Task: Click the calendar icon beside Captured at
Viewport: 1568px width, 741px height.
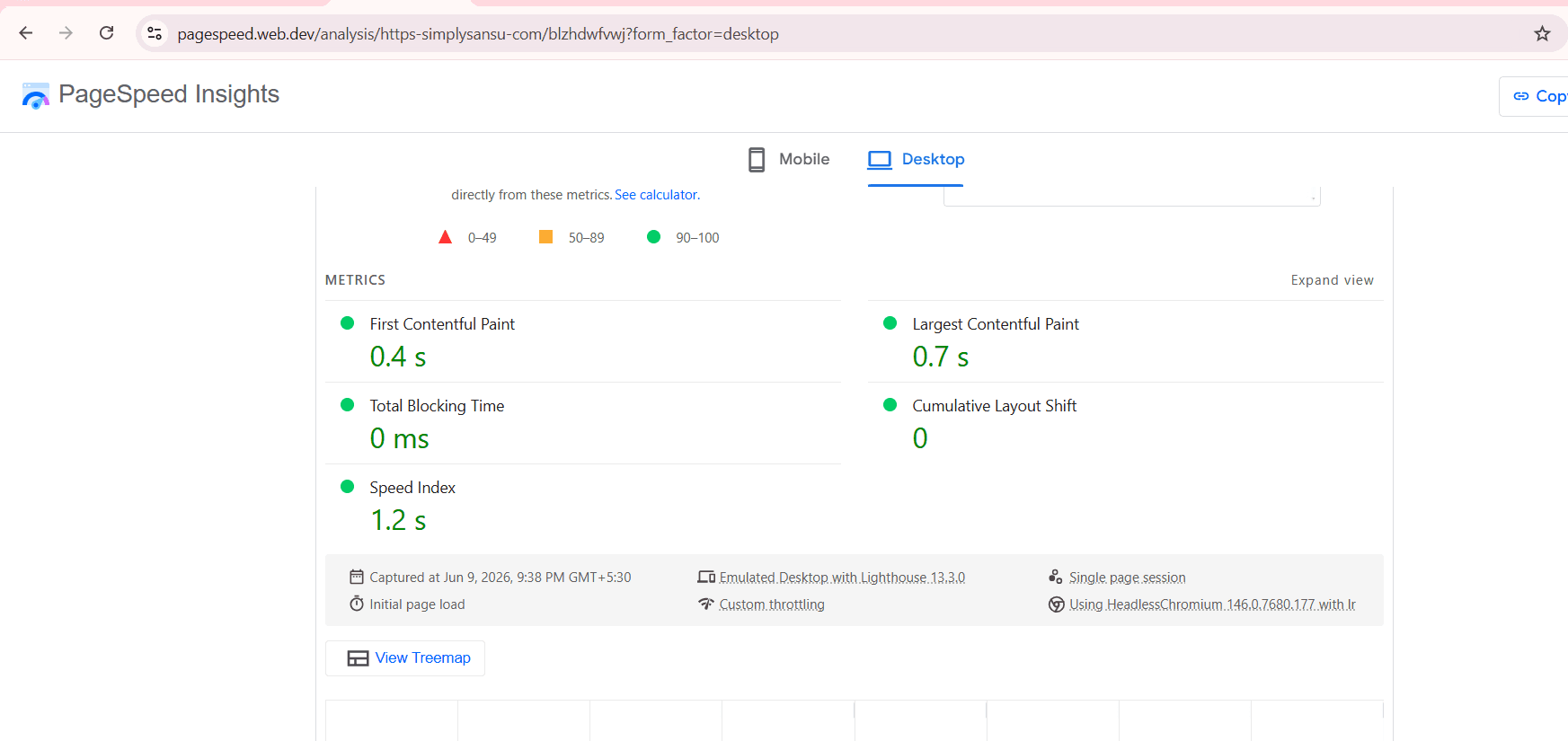Action: (x=357, y=577)
